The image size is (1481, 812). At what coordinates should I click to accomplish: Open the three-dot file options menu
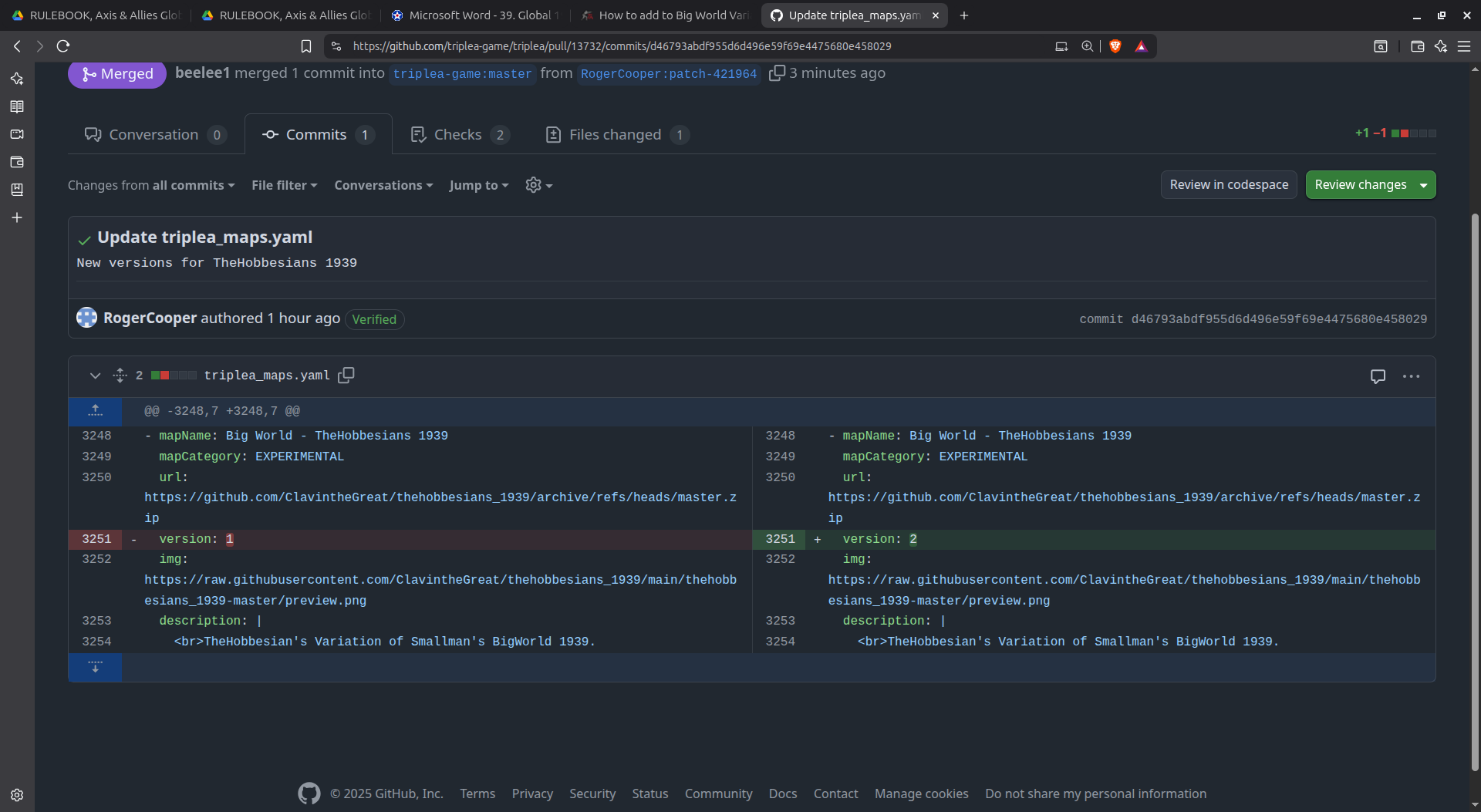coord(1411,376)
